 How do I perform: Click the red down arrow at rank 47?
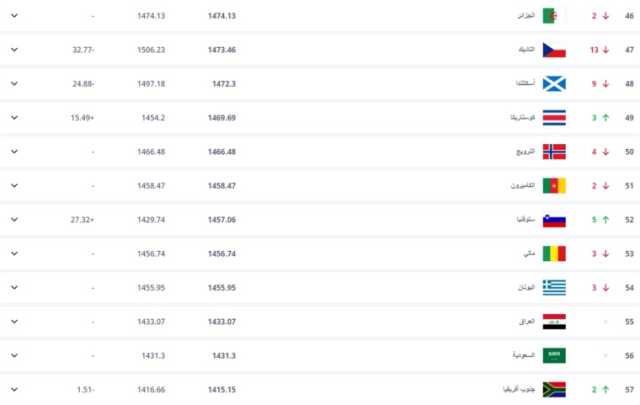point(606,50)
